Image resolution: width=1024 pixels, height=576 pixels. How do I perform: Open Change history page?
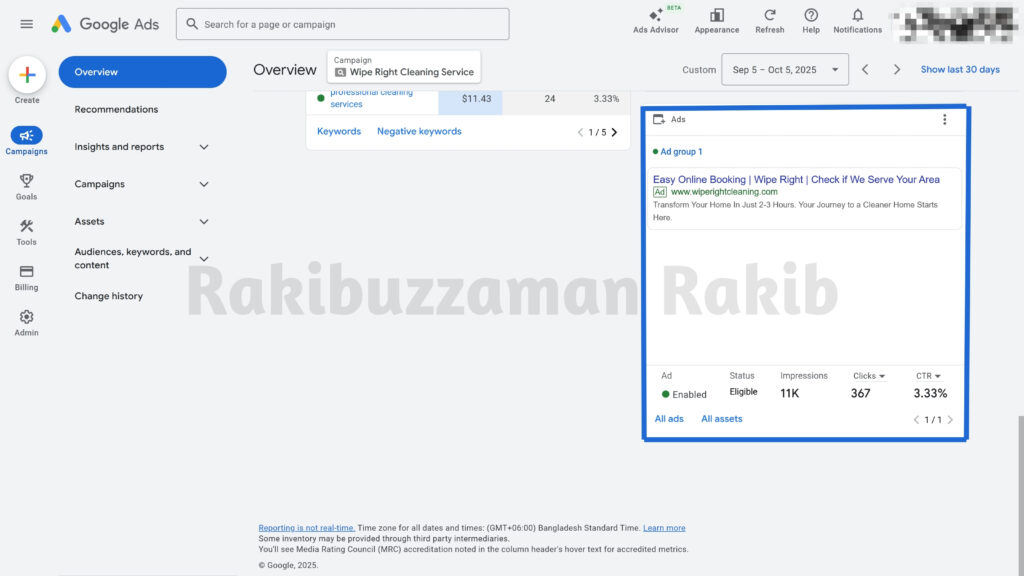(108, 296)
